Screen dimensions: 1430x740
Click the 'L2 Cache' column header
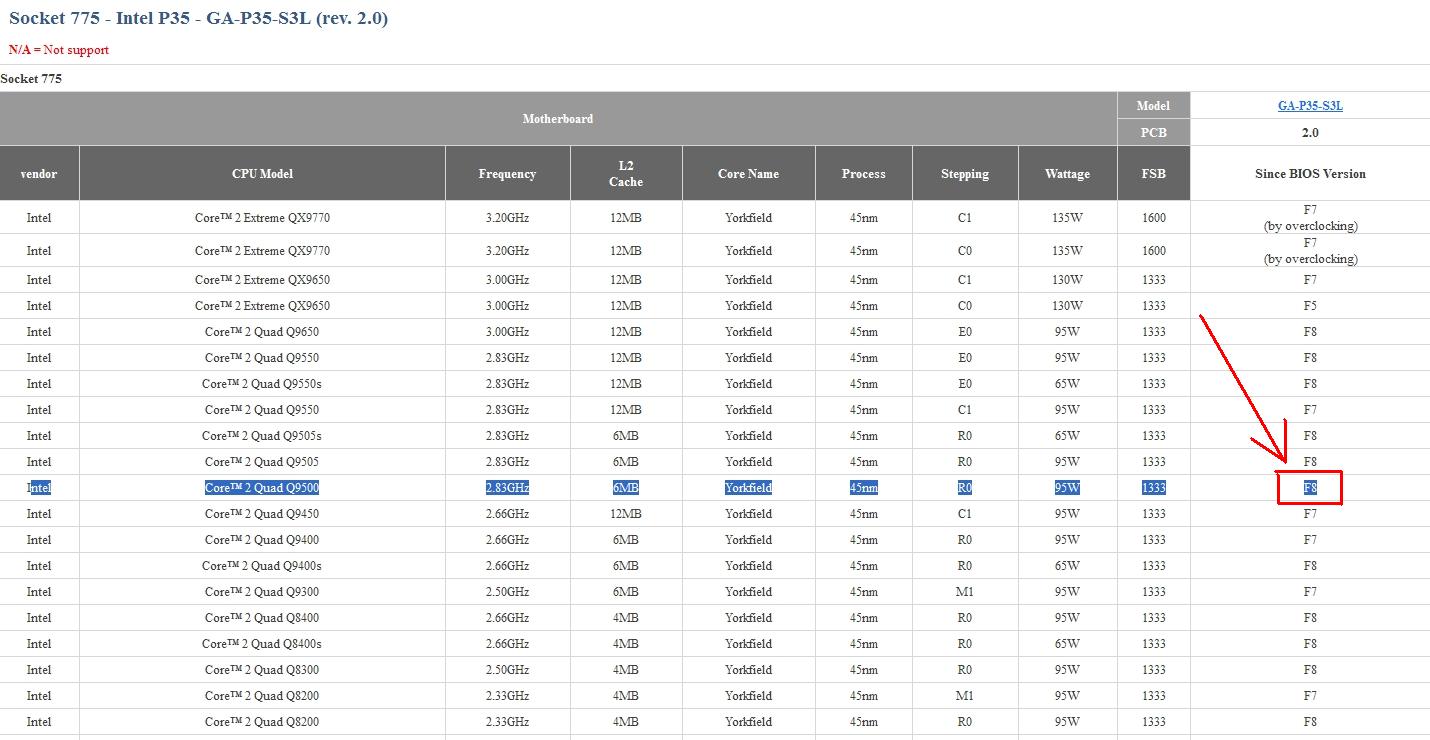[626, 174]
